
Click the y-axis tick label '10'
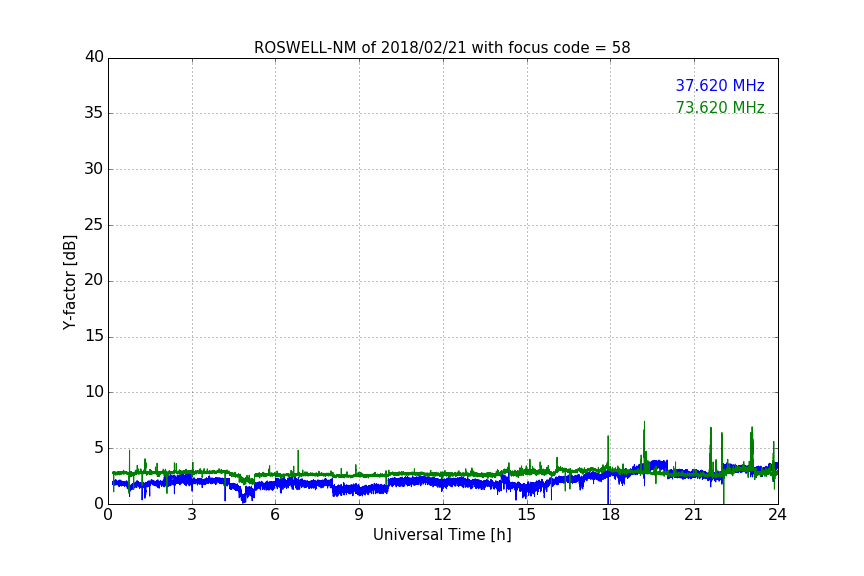coord(94,392)
